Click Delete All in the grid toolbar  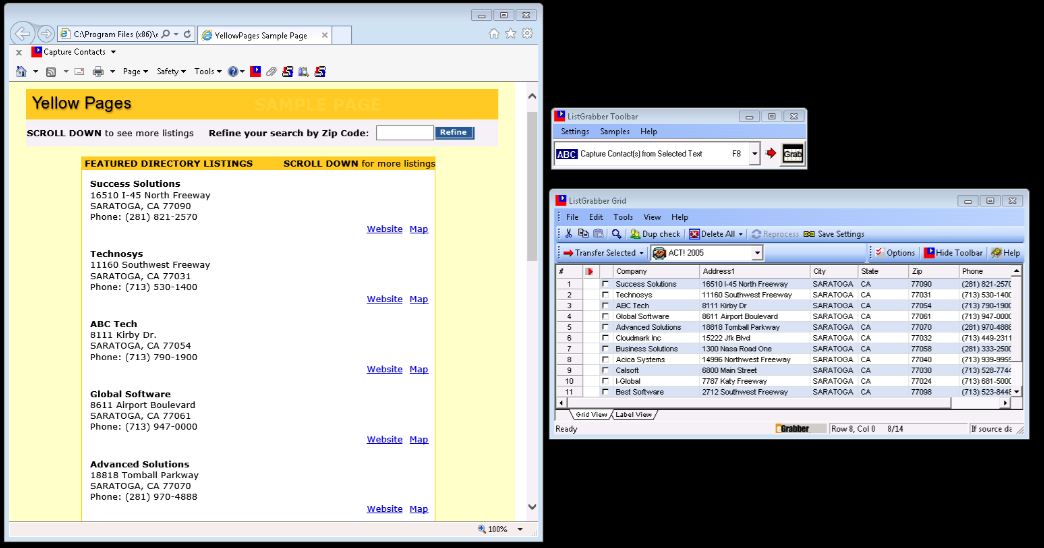[x=712, y=234]
